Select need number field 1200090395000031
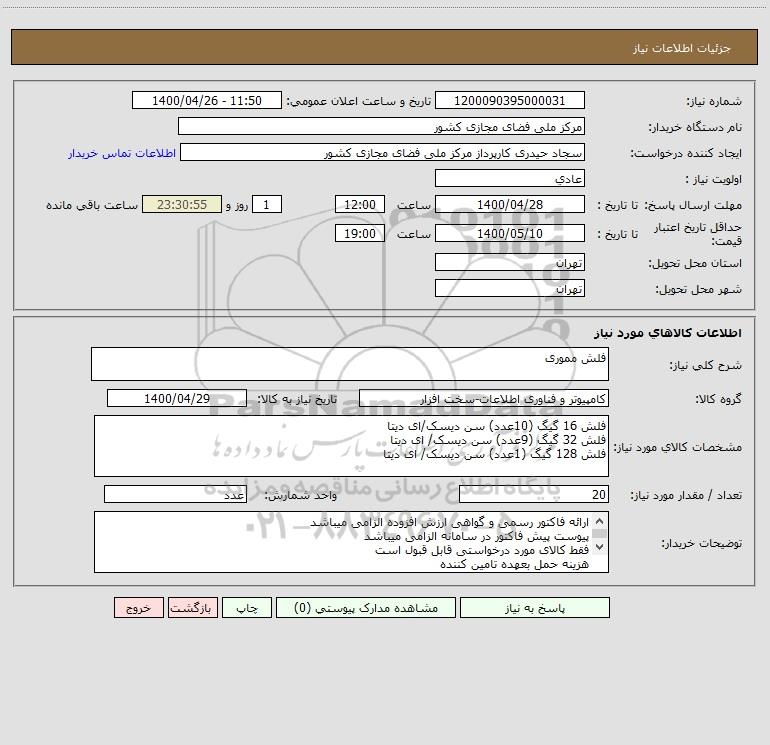 [510, 100]
